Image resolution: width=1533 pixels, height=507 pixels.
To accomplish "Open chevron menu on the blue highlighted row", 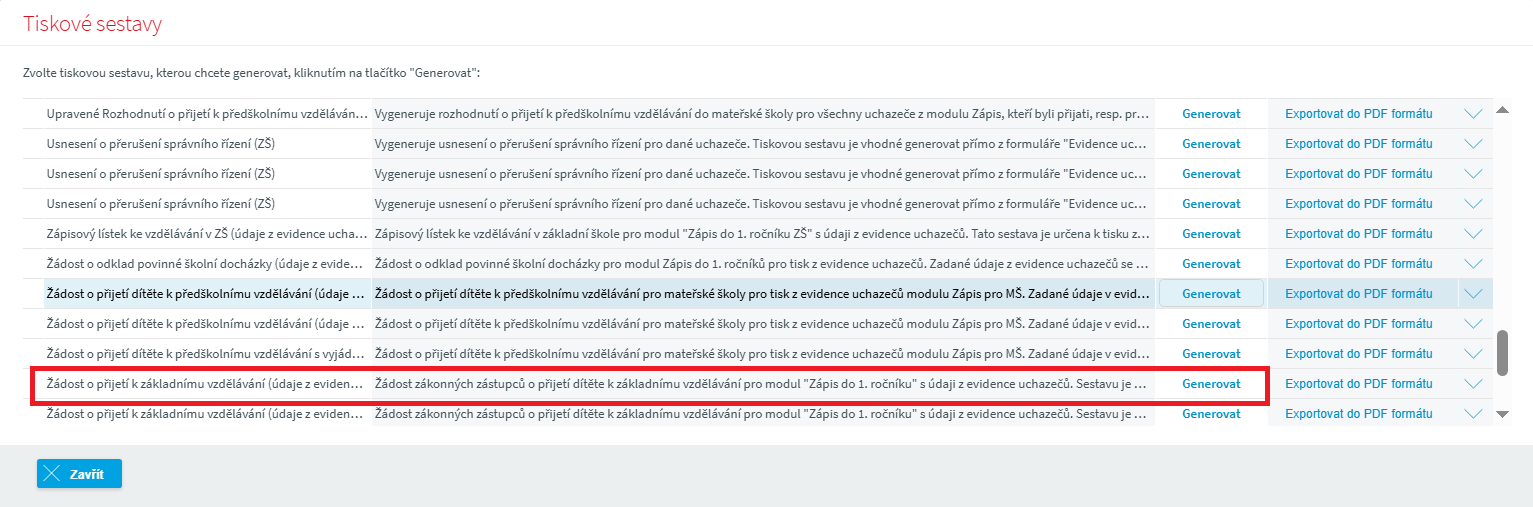I will click(x=1473, y=294).
